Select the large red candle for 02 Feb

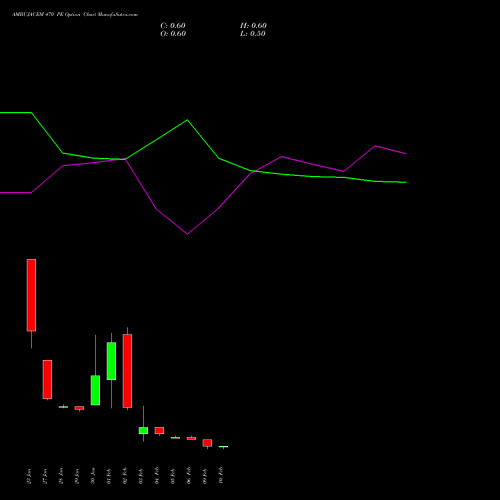pos(127,371)
